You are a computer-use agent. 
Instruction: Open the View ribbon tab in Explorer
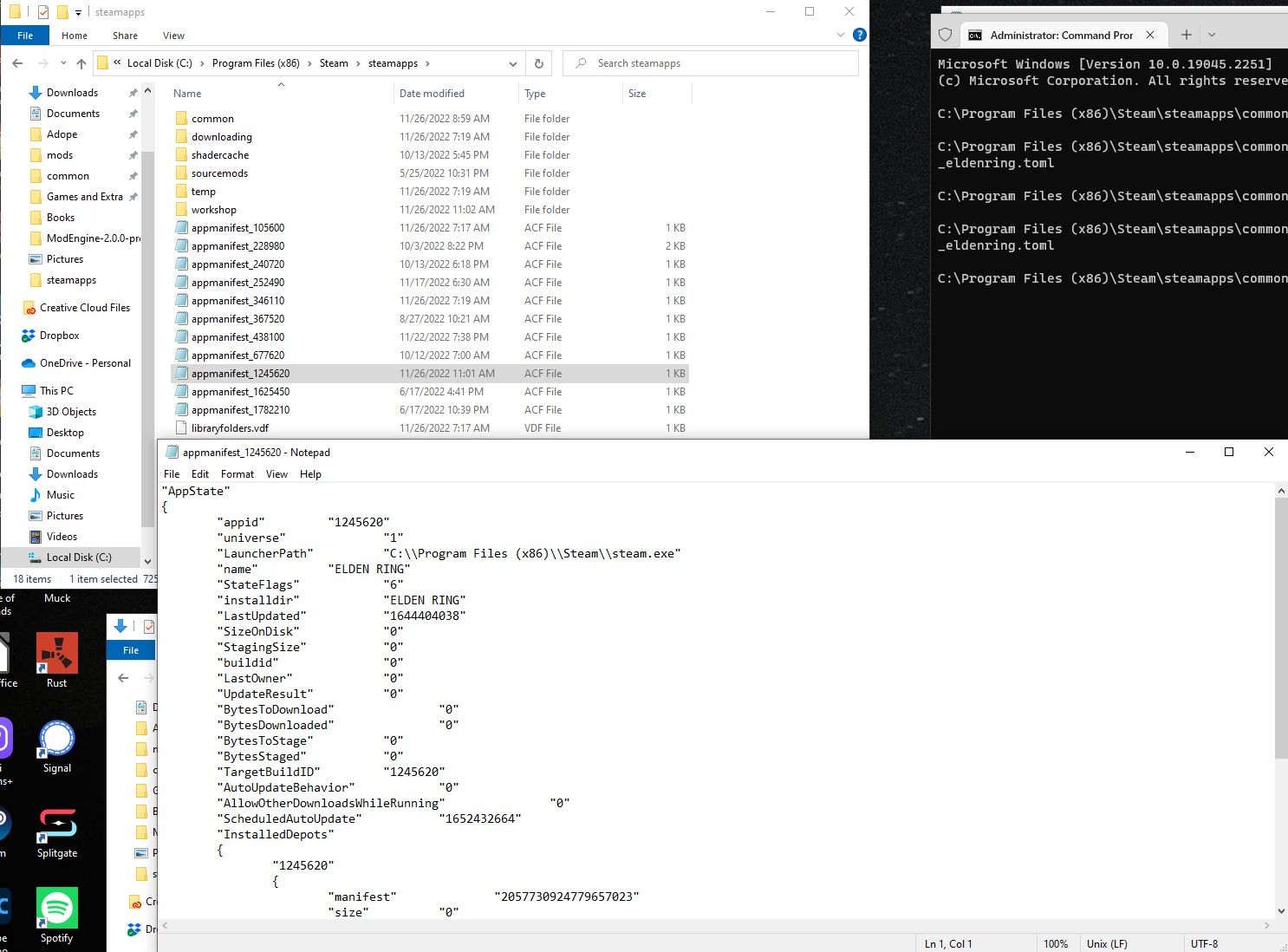[x=173, y=36]
